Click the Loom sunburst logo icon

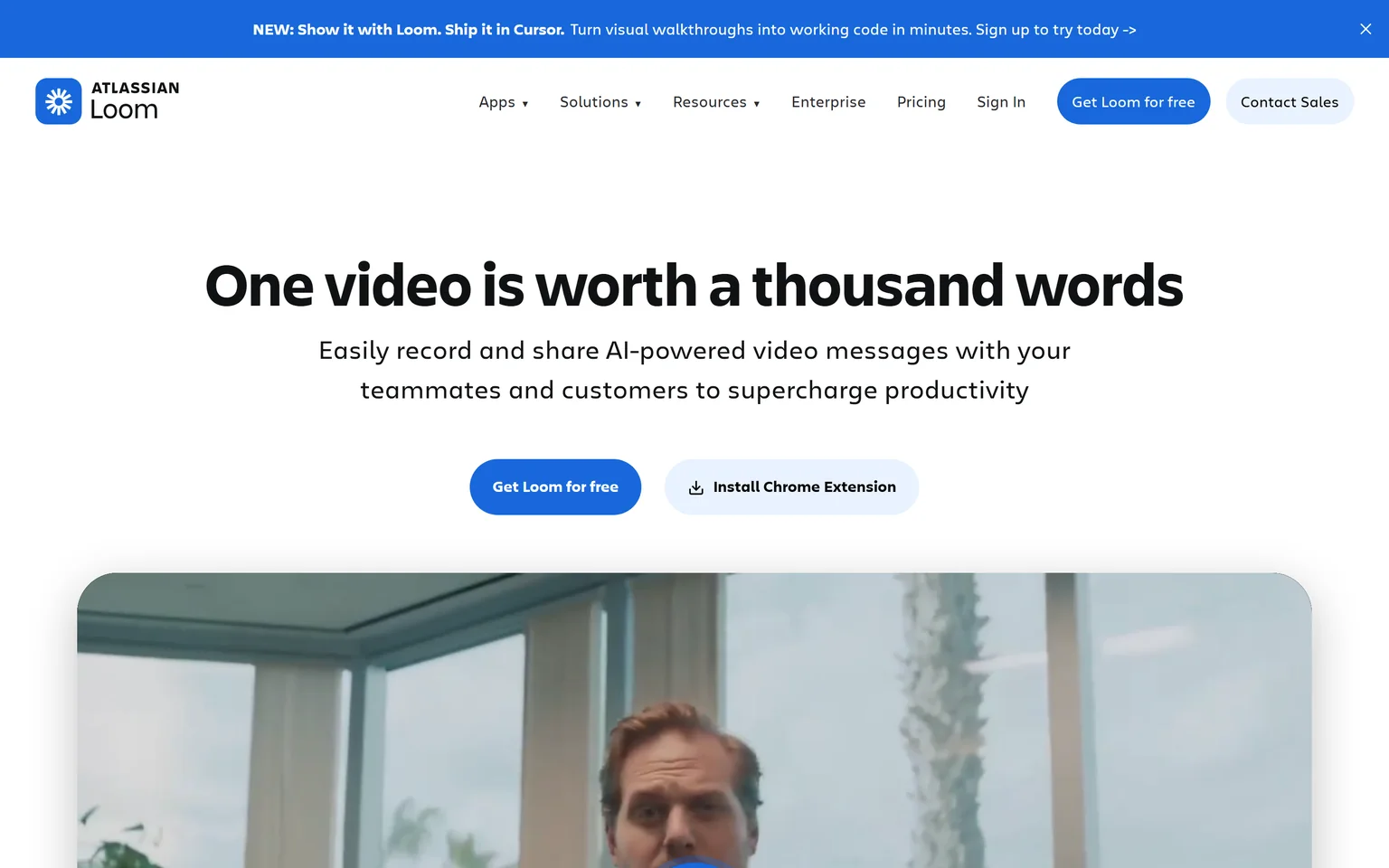[59, 101]
